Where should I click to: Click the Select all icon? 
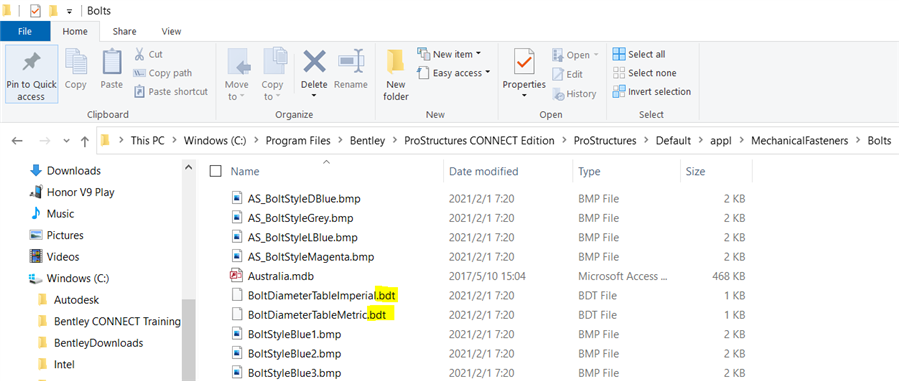619,54
